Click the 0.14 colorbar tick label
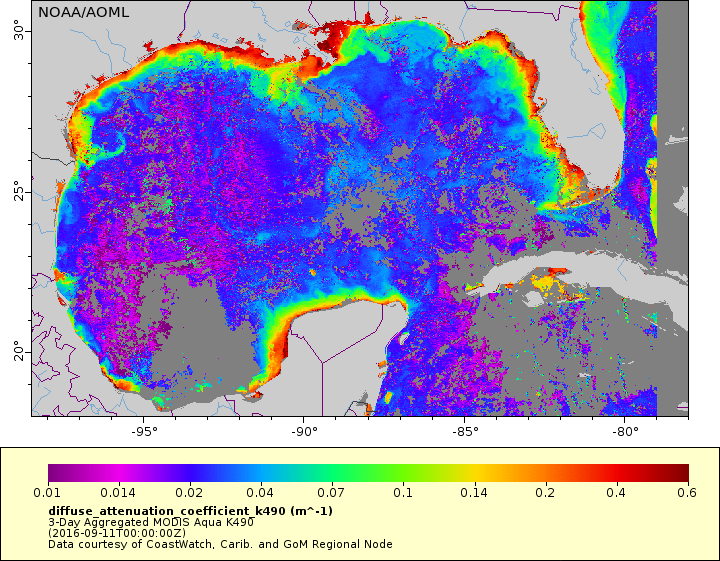The image size is (720, 561). coord(473,493)
